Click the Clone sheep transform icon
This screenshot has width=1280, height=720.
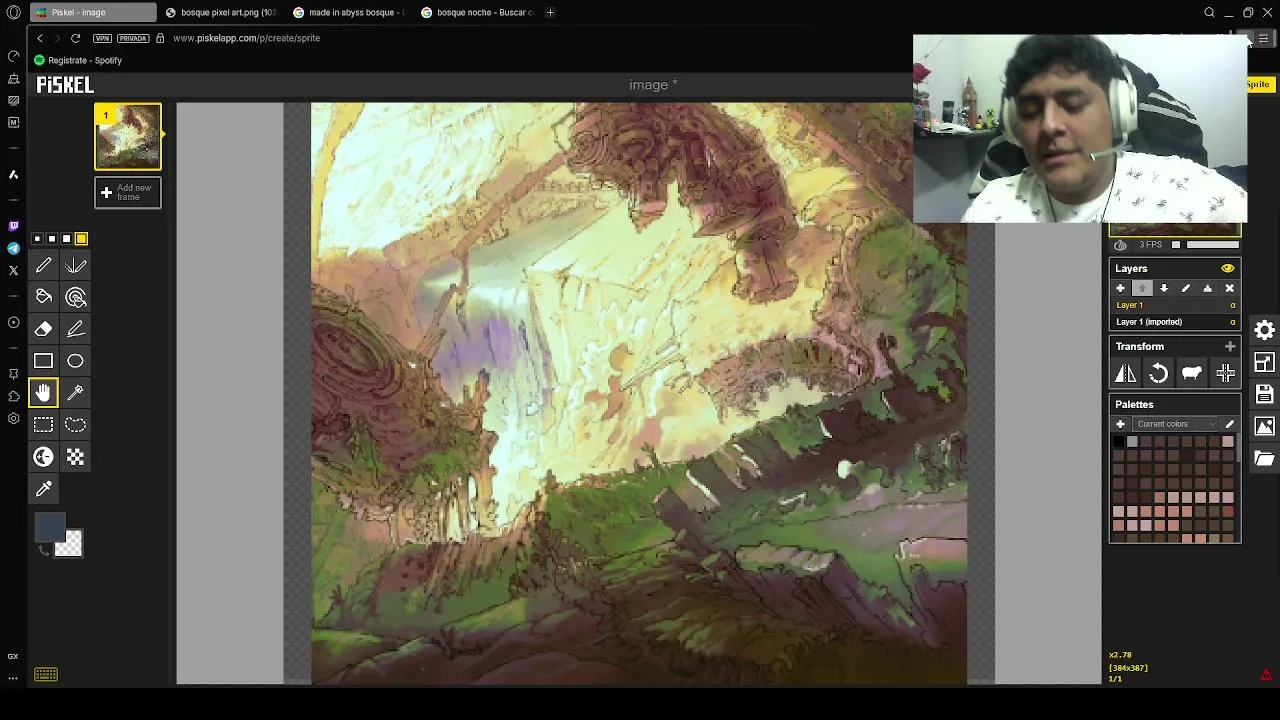click(1191, 373)
